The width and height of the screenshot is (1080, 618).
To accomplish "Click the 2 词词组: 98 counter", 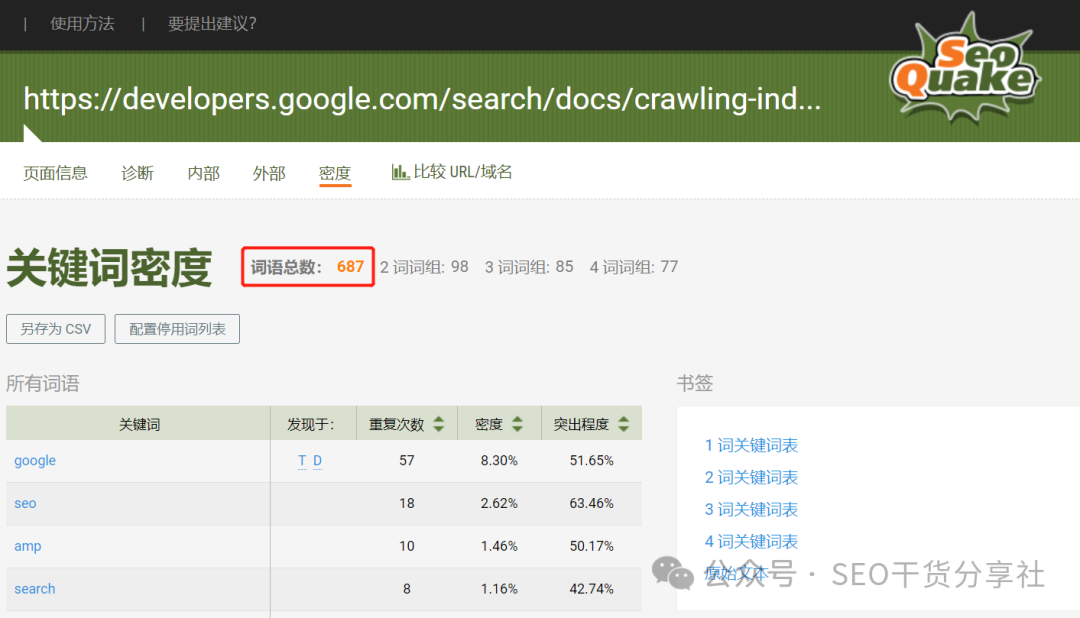I will coord(424,267).
